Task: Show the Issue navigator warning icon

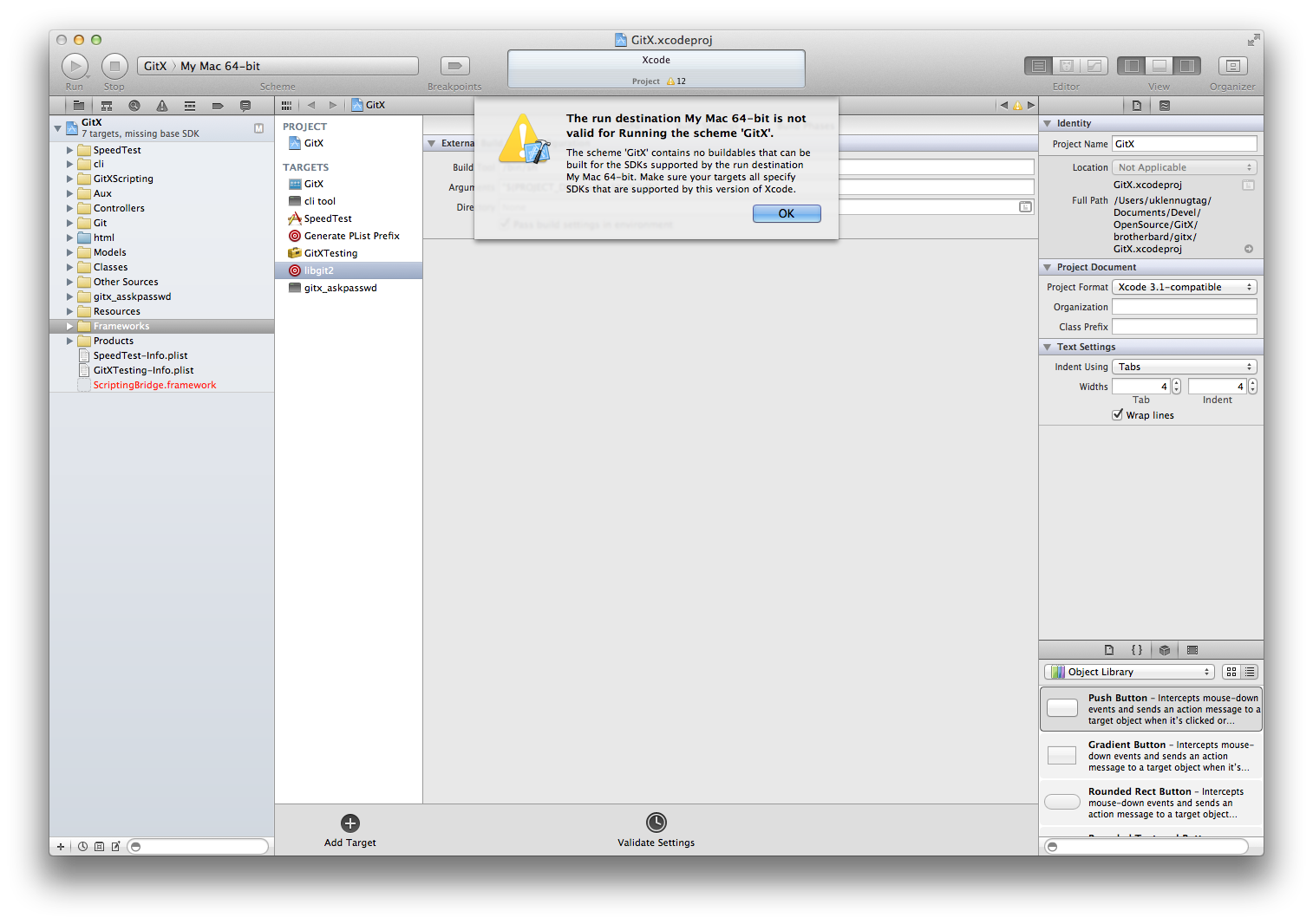Action: (x=162, y=106)
